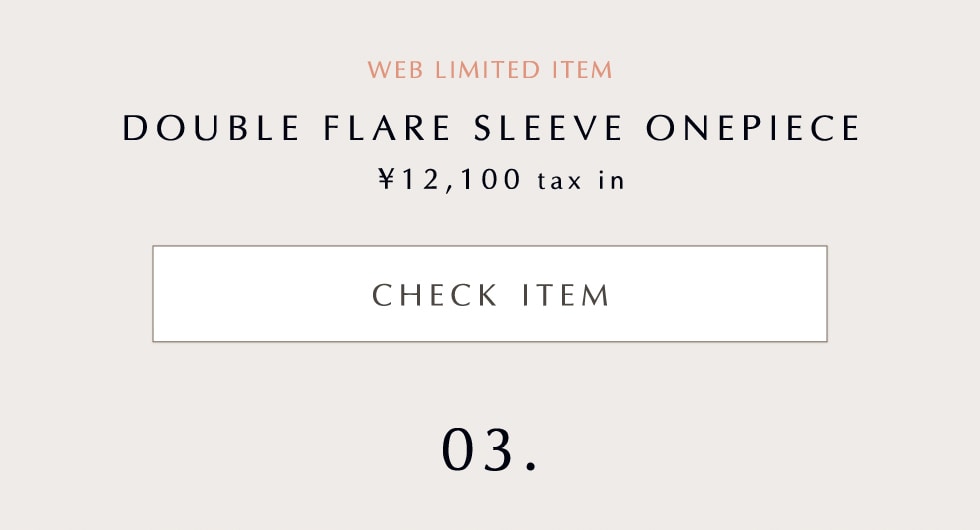Open the Double Flare Sleeve Onepiece title

coord(490,129)
